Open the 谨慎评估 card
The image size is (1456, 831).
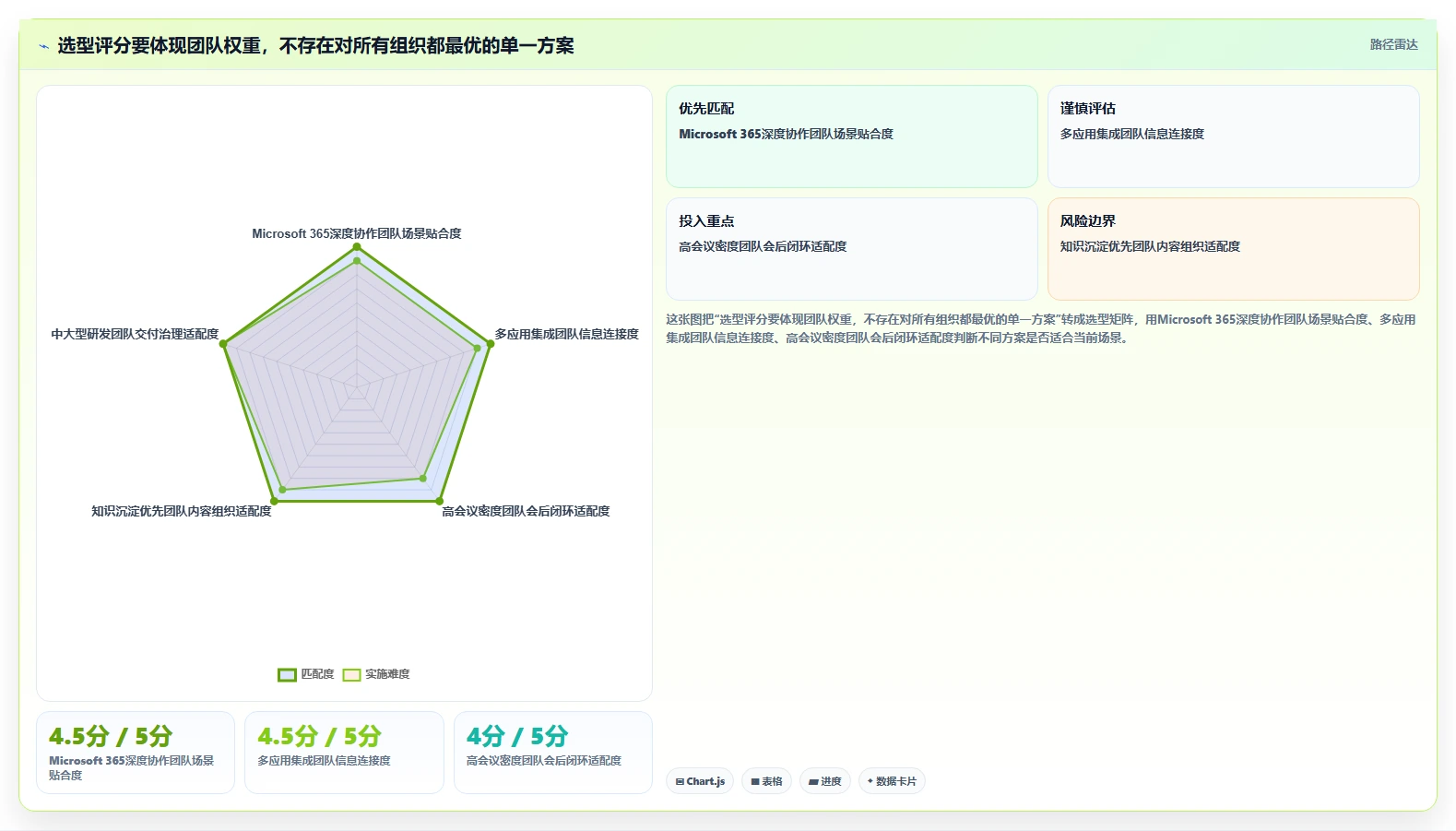click(x=1233, y=137)
